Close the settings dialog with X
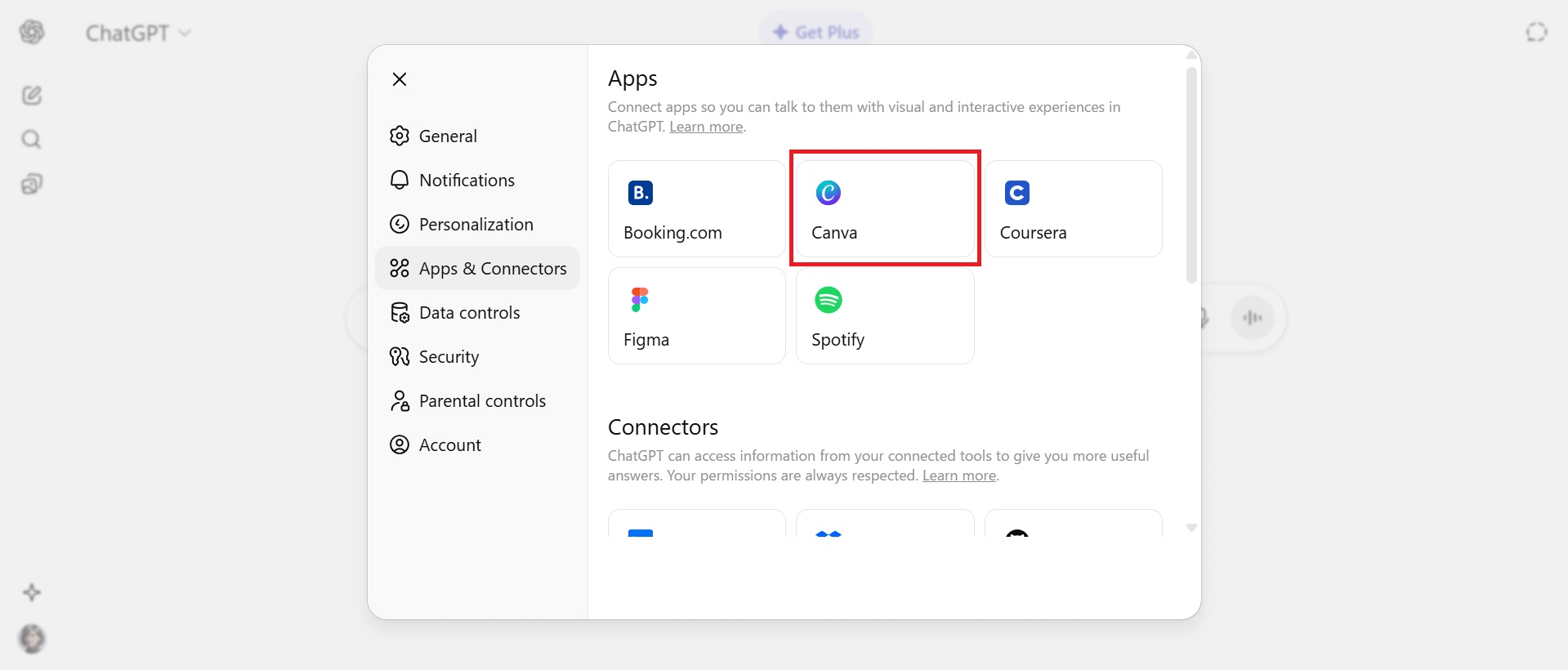Screen dimensions: 1568x670 400,79
